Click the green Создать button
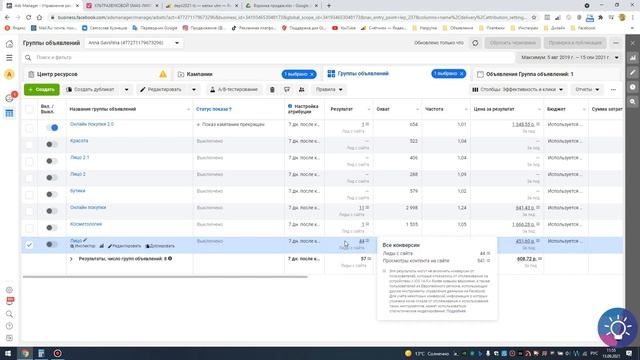The width and height of the screenshot is (640, 360). coord(42,89)
